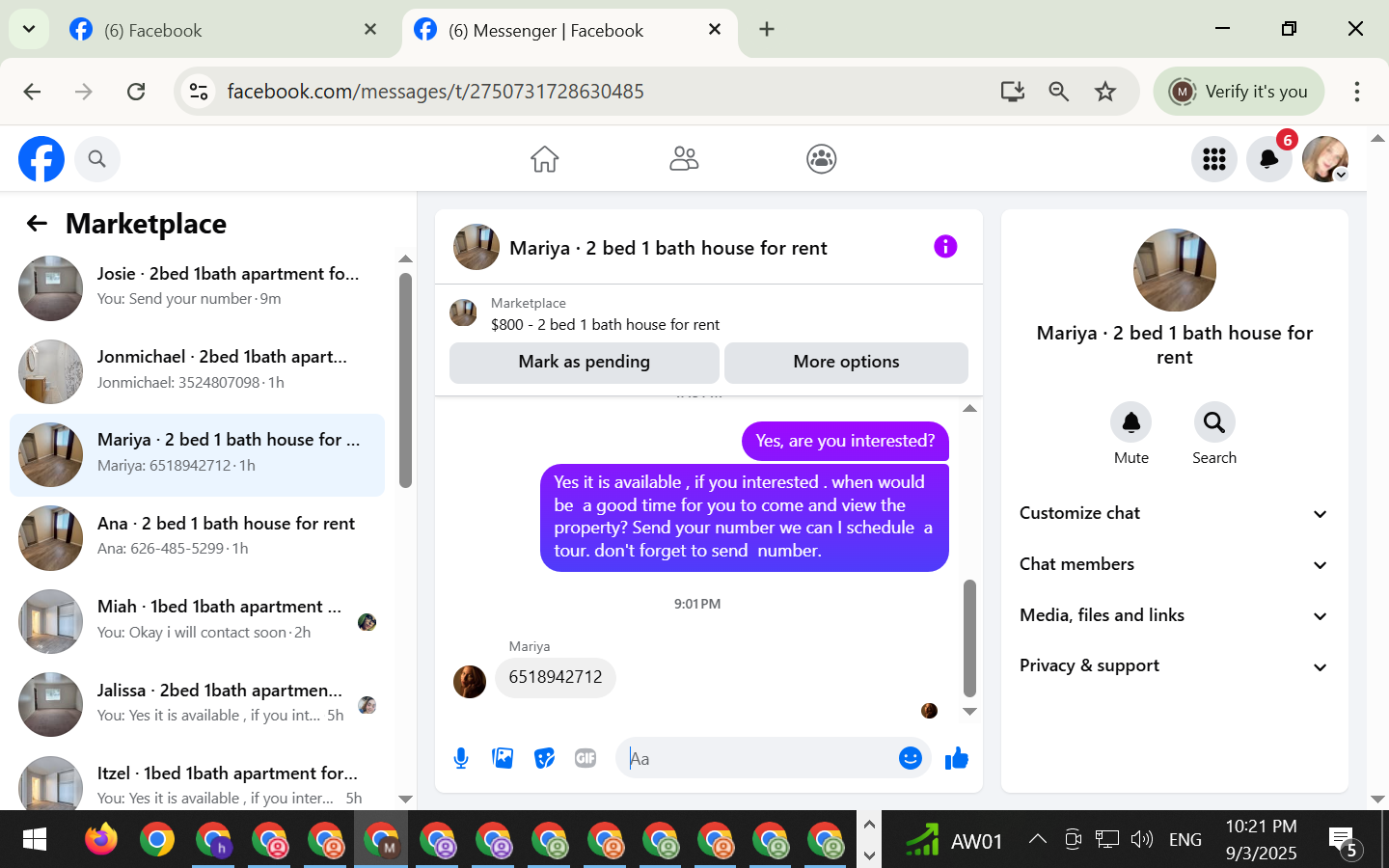Open Jalissa's 2bed 1bath apartment chat
Screen dimensions: 1389x868
[198, 705]
